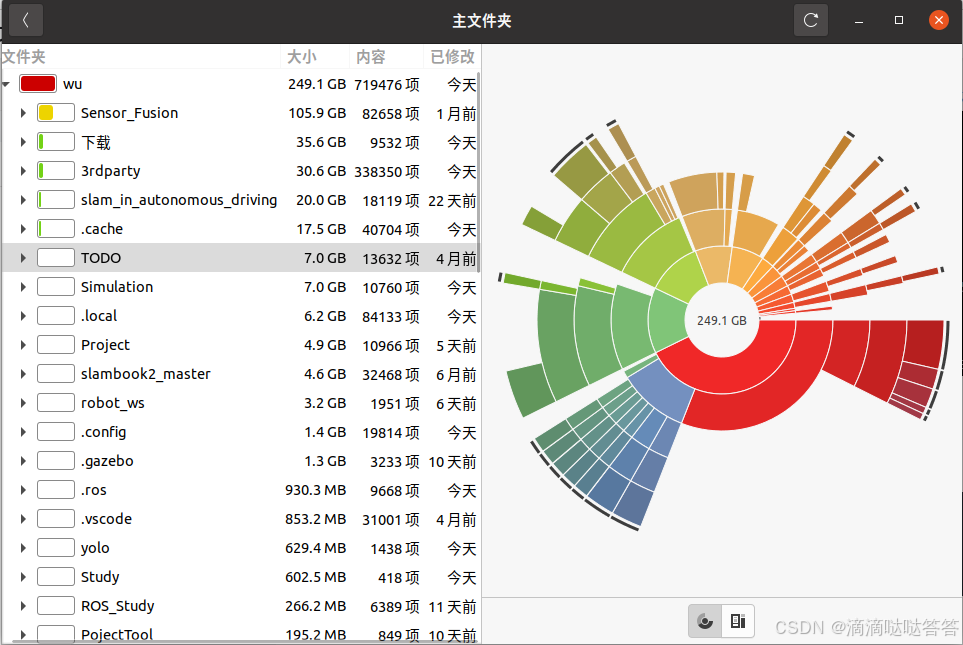The image size is (963, 645).
Task: Sort by the 已修改 column header
Action: [x=452, y=57]
